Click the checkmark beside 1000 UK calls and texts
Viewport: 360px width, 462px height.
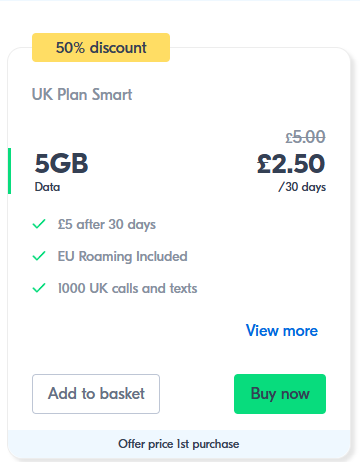pyautogui.click(x=39, y=288)
